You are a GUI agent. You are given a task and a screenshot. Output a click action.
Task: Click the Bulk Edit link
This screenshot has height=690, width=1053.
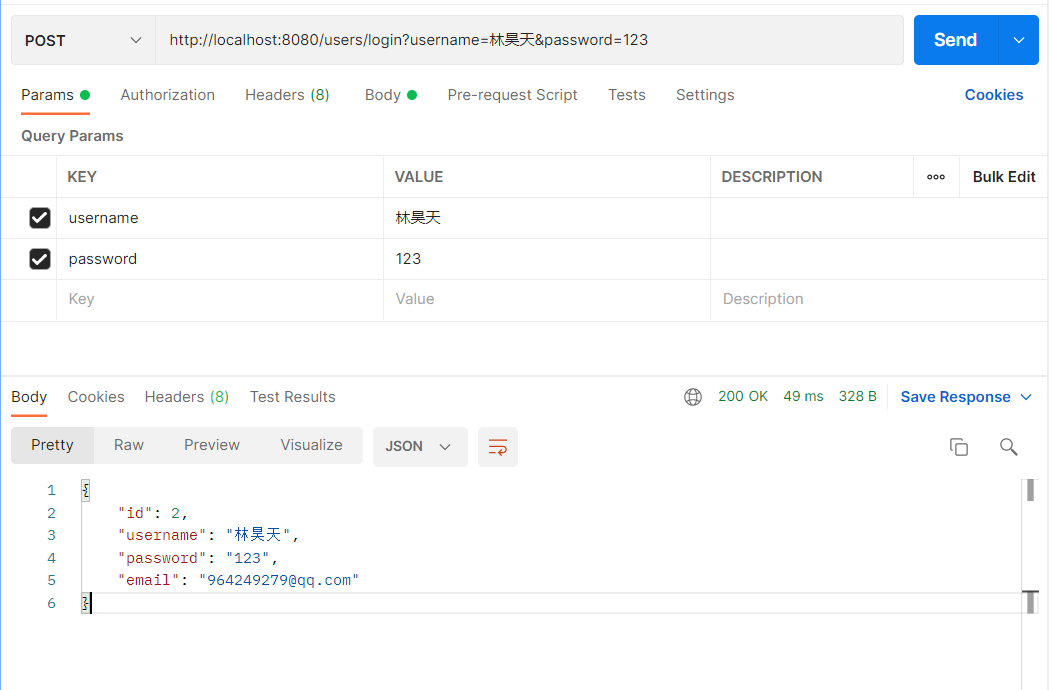(1004, 177)
